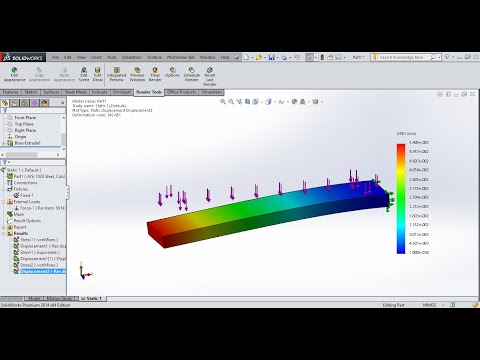The image size is (480, 360).
Task: Open the PropertyManager tab icon
Action: click(x=15, y=103)
